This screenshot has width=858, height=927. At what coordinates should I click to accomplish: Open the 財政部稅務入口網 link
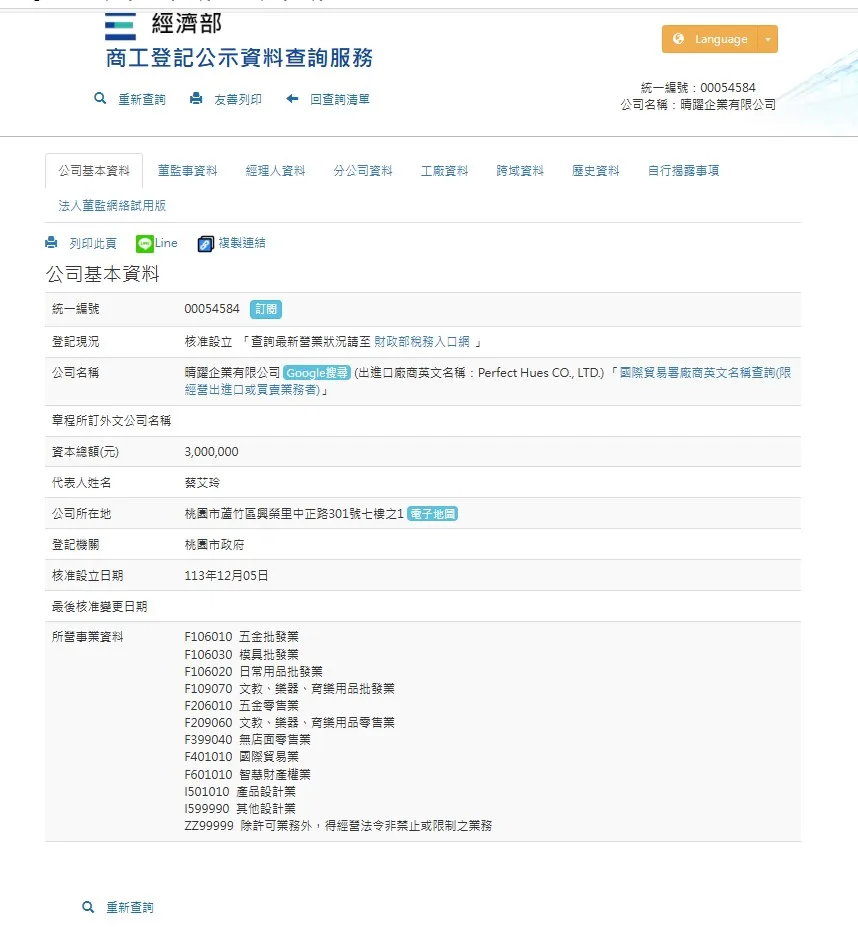coord(422,342)
